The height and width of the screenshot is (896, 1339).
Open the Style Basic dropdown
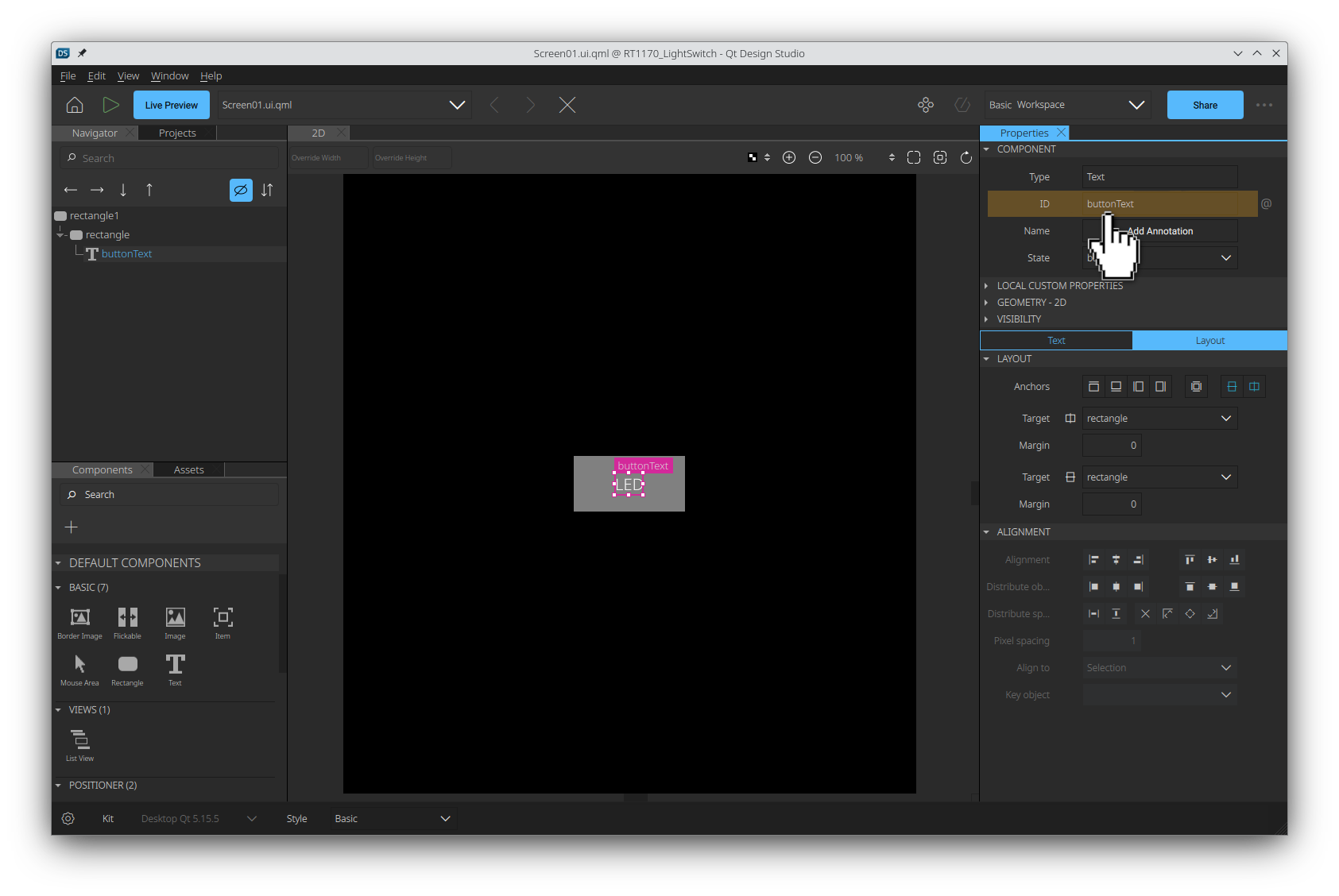point(393,819)
